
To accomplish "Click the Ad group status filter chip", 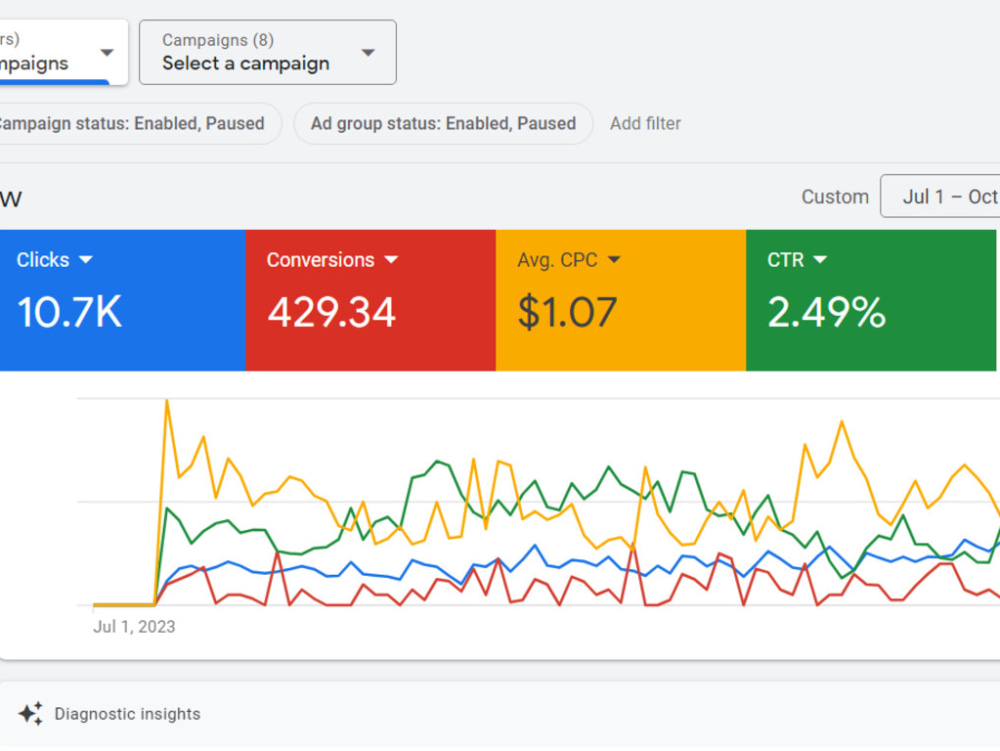I will [443, 124].
